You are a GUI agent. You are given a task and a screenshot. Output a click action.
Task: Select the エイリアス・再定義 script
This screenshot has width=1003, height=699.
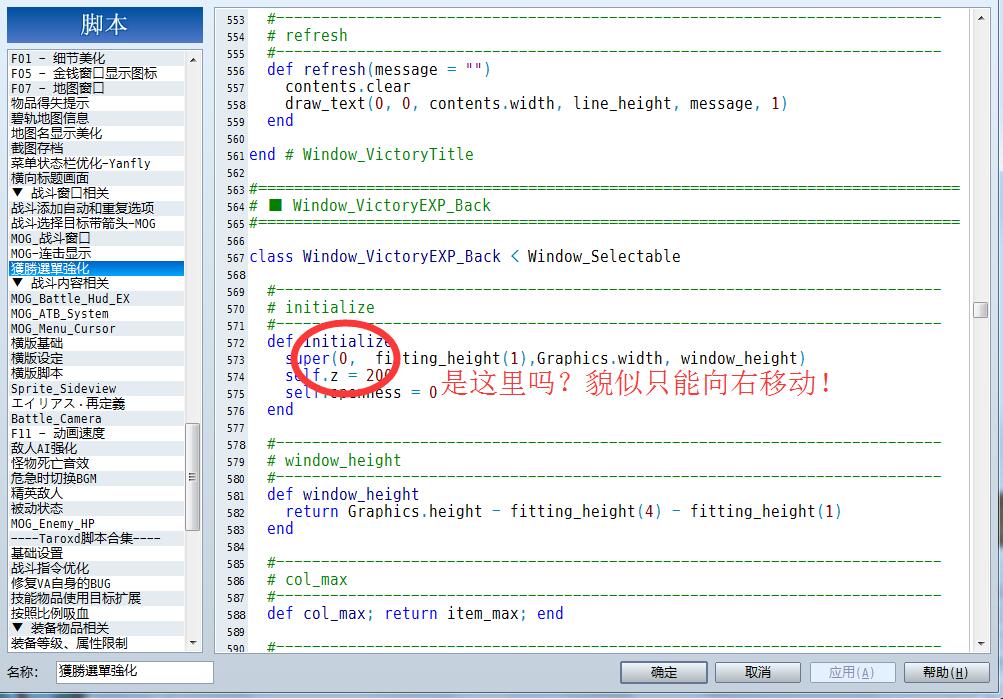97,404
